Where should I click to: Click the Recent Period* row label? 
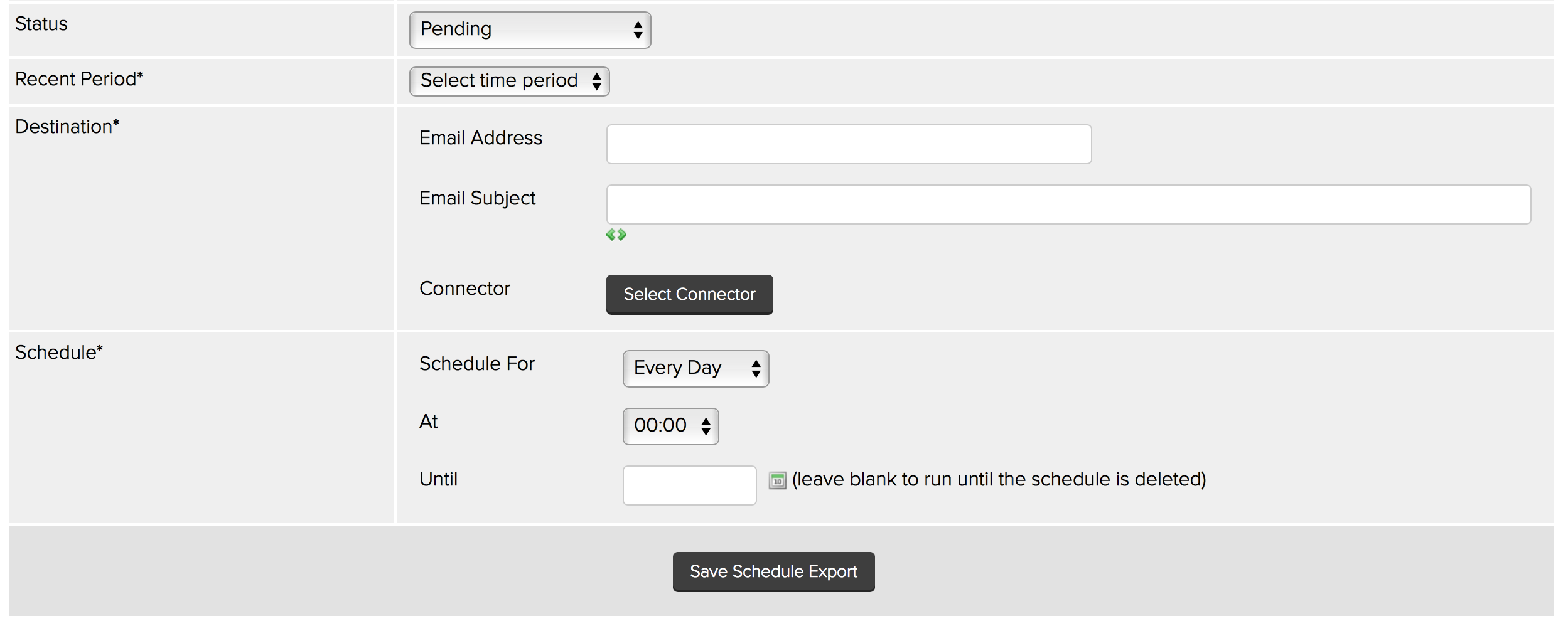[x=79, y=79]
